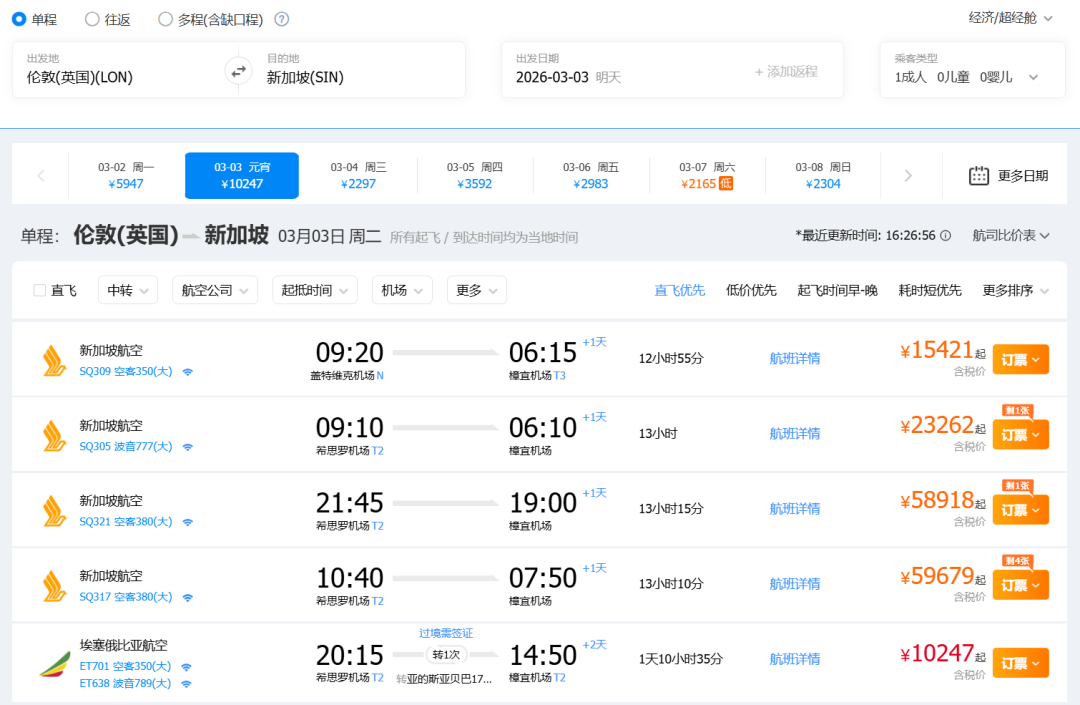
Task: Open the 起抵时间 filter dropdown
Action: (x=314, y=290)
